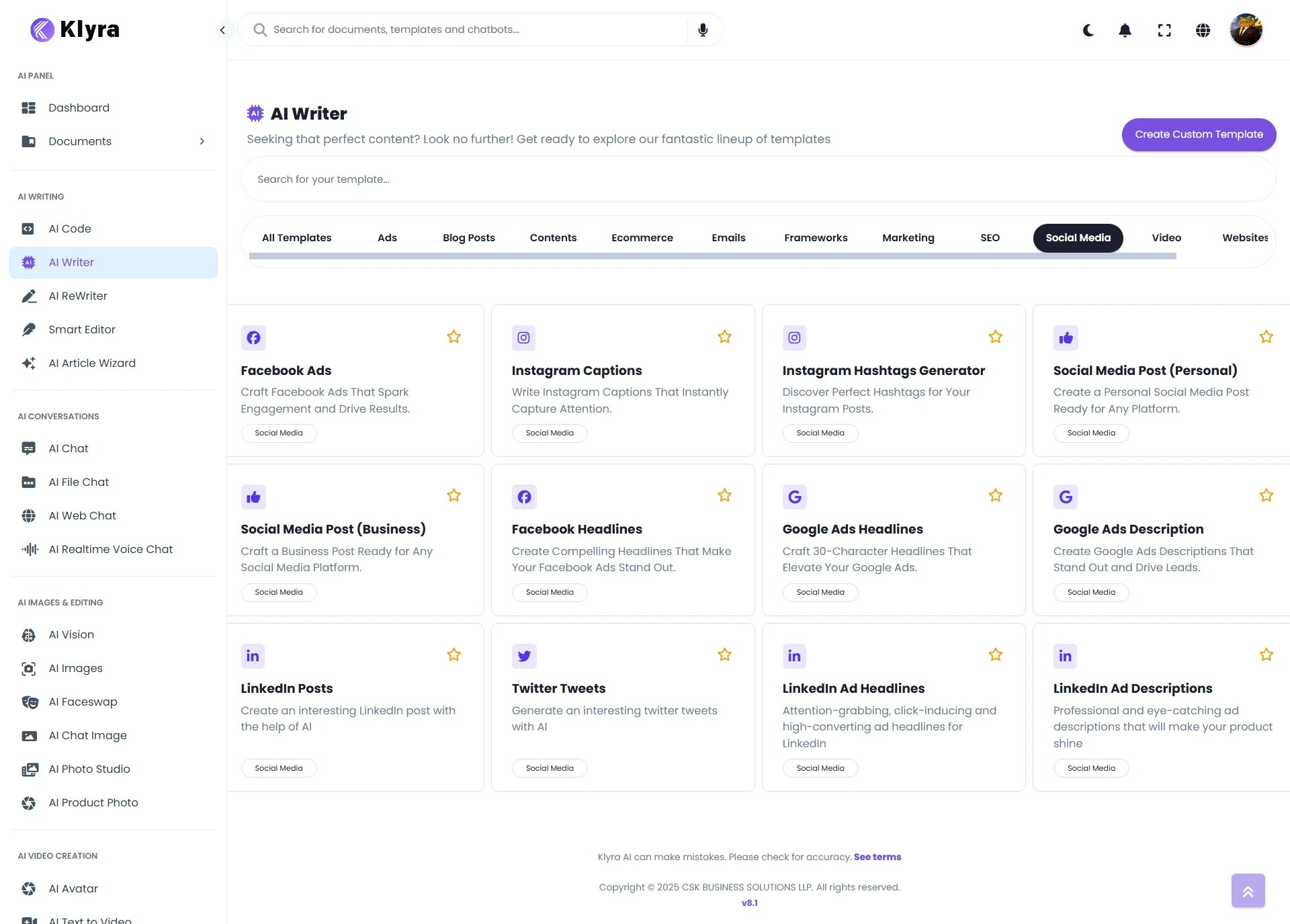Select the SEO templates tab
The height and width of the screenshot is (924, 1290).
(x=990, y=238)
